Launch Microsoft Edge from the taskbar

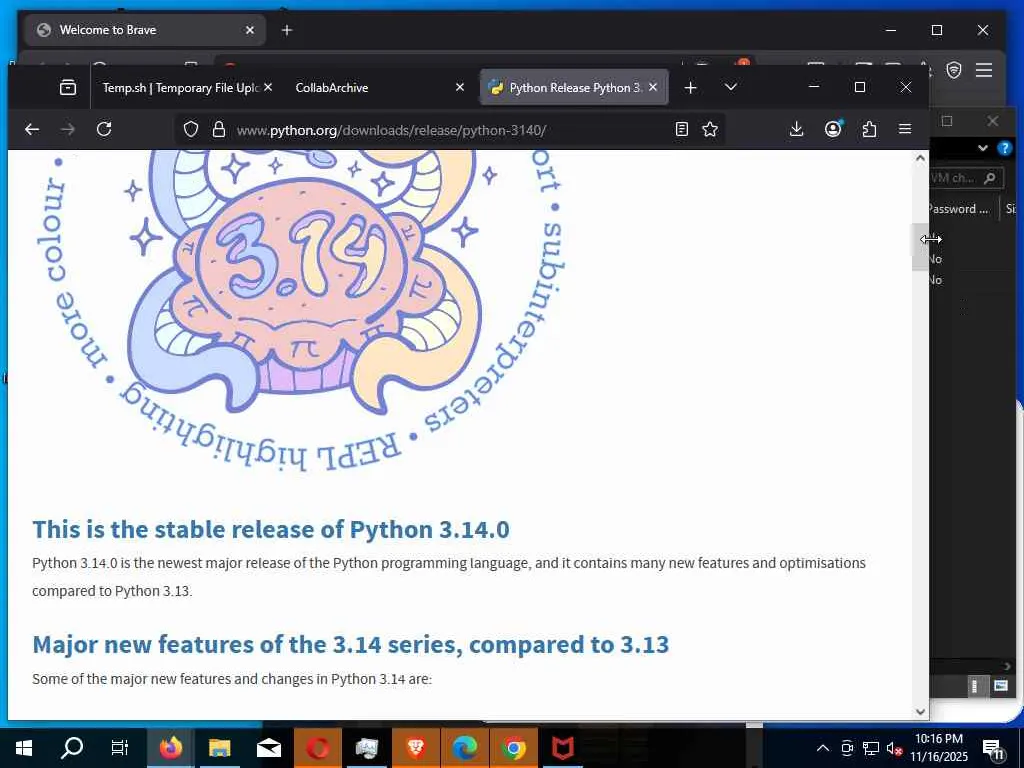point(464,748)
